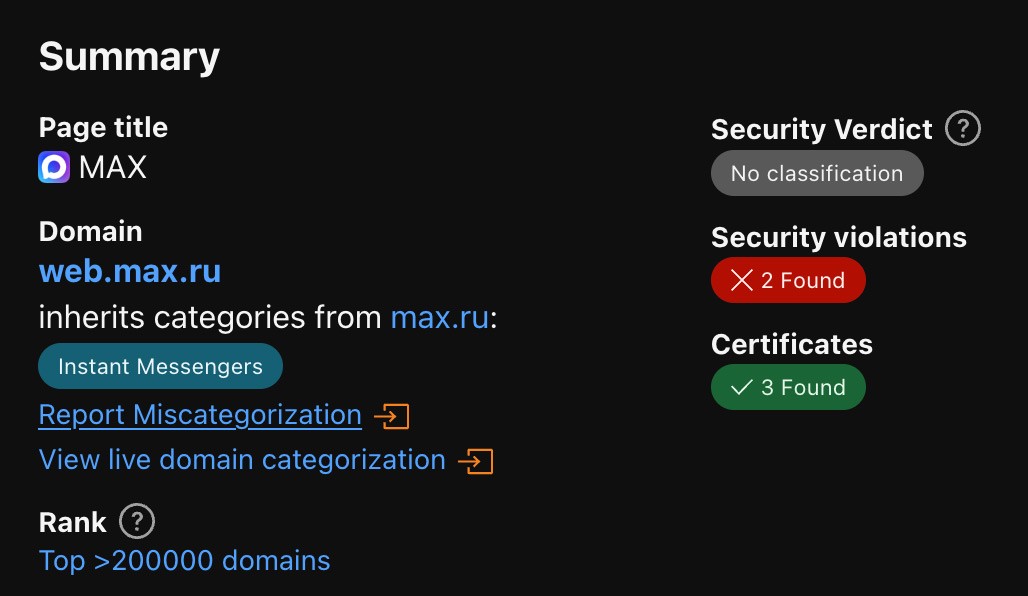Open the Security Verdict help icon
This screenshot has height=596, width=1028.
click(x=962, y=128)
